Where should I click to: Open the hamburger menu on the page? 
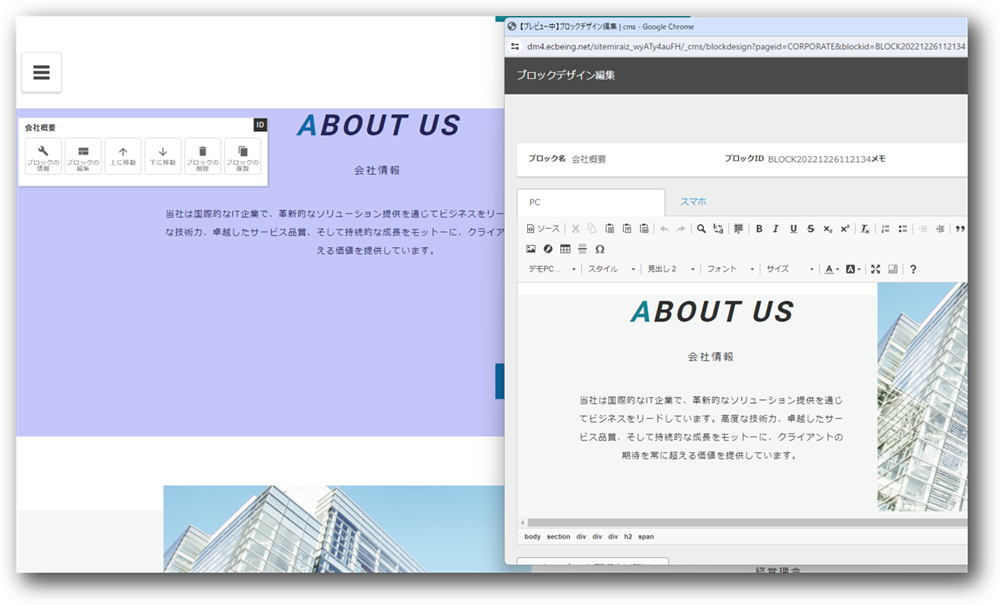(x=41, y=72)
